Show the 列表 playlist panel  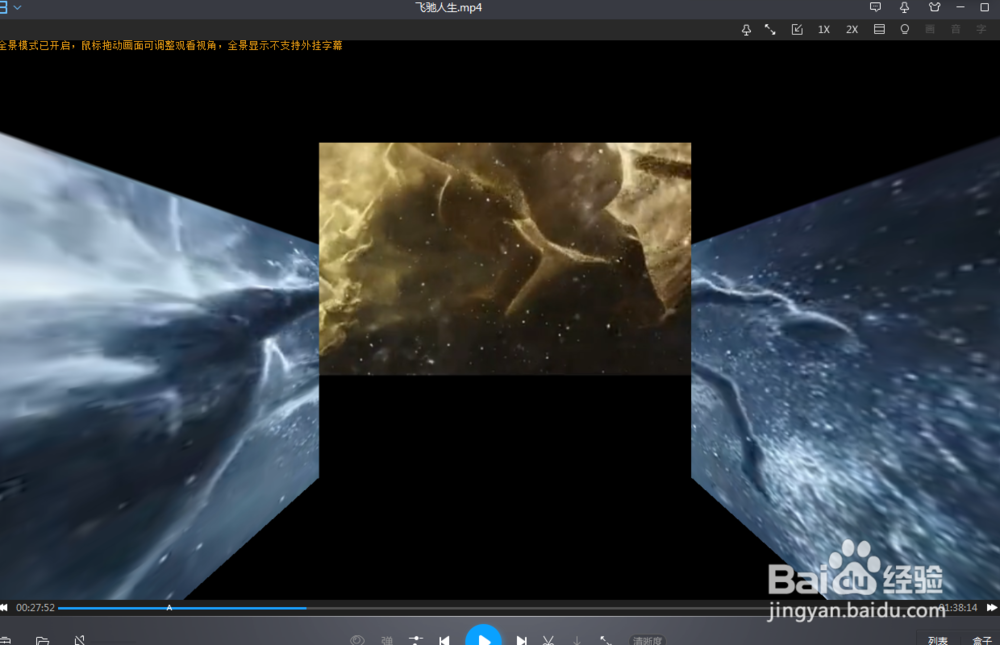pyautogui.click(x=938, y=640)
